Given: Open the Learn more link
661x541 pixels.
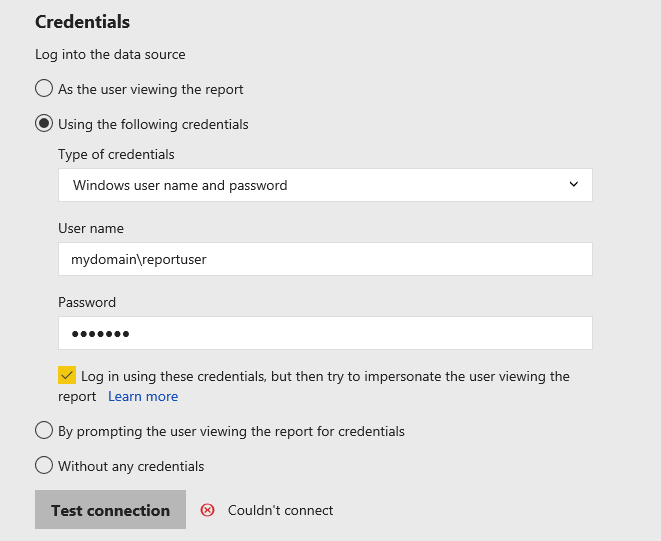Looking at the screenshot, I should 143,396.
